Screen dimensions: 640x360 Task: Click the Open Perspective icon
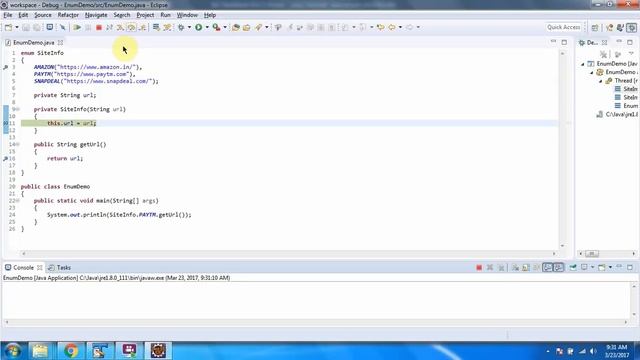(x=595, y=27)
